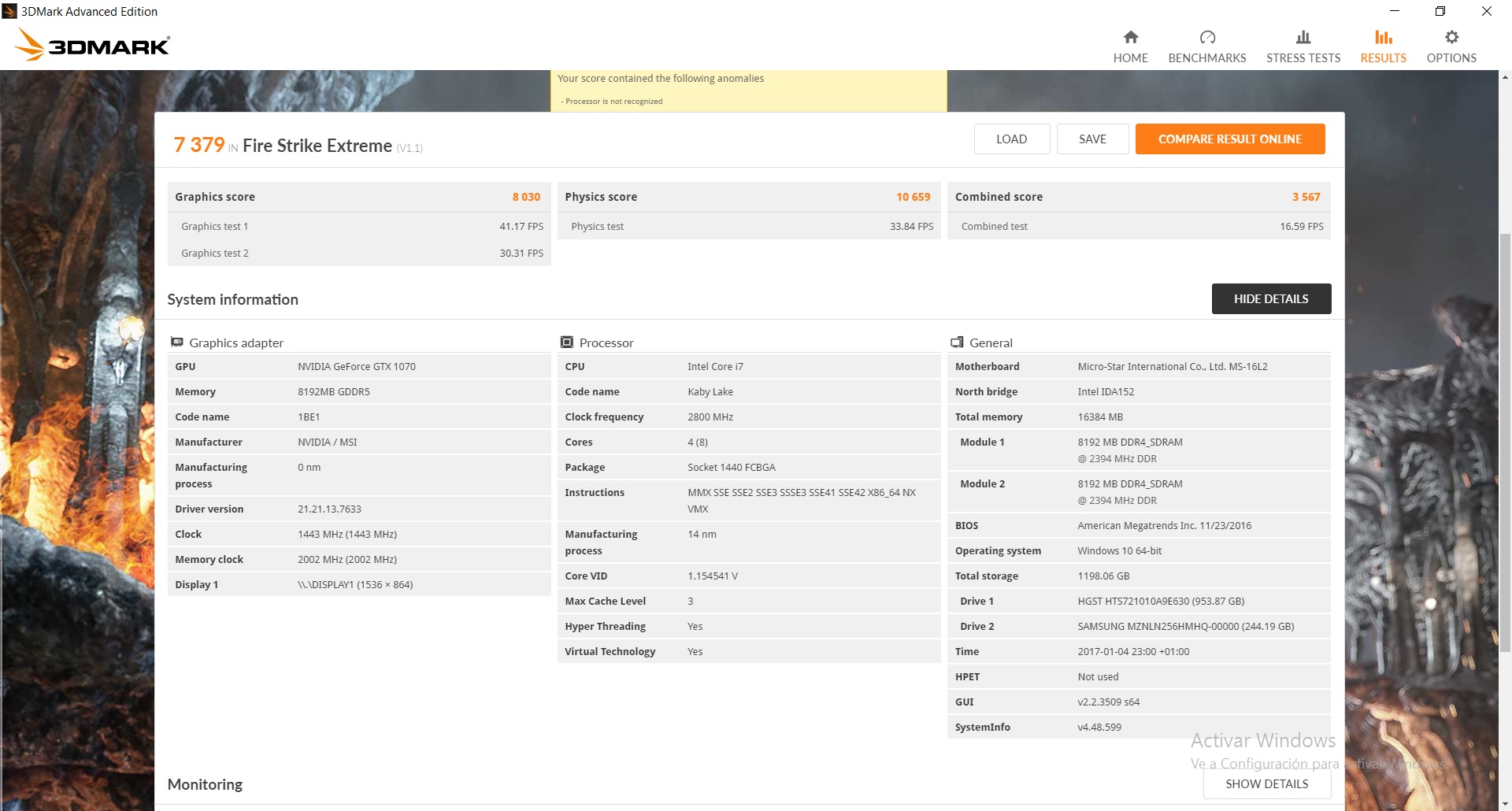Select the BENCHMARKS tab label
The width and height of the screenshot is (1512, 811).
(x=1206, y=58)
